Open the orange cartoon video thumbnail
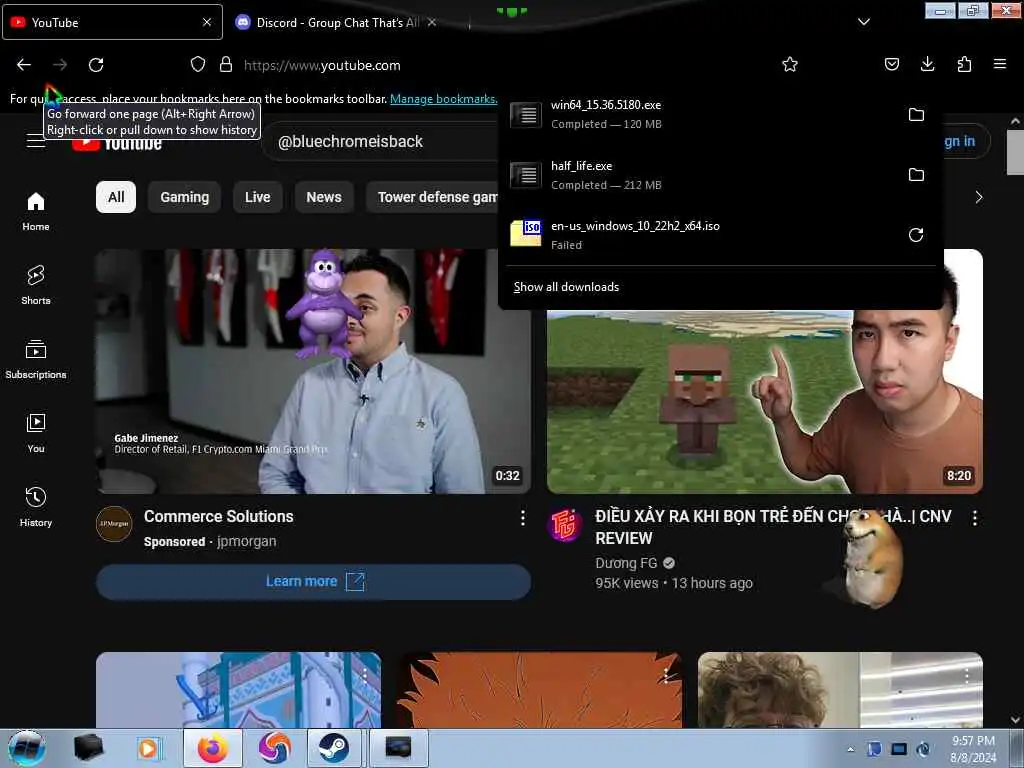 pyautogui.click(x=539, y=690)
